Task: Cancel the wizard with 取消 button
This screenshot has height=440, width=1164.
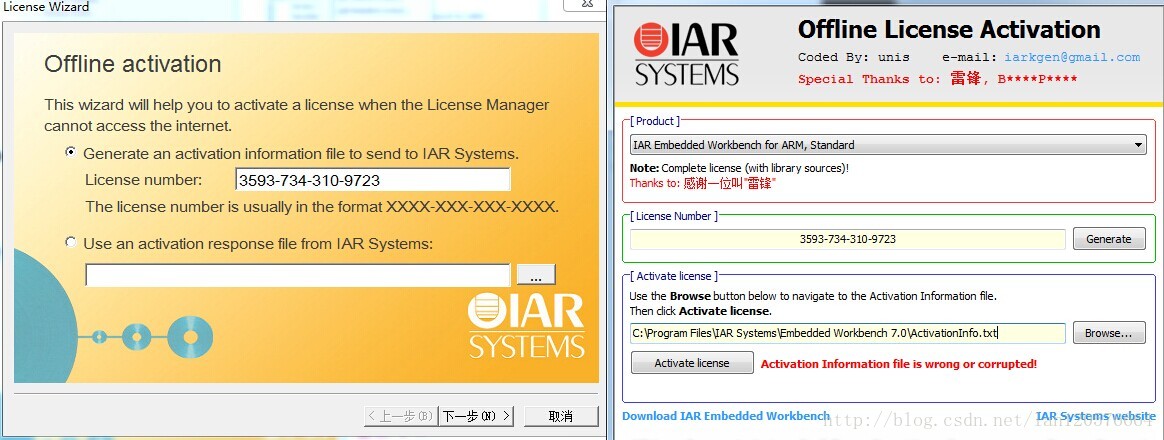Action: click(560, 416)
